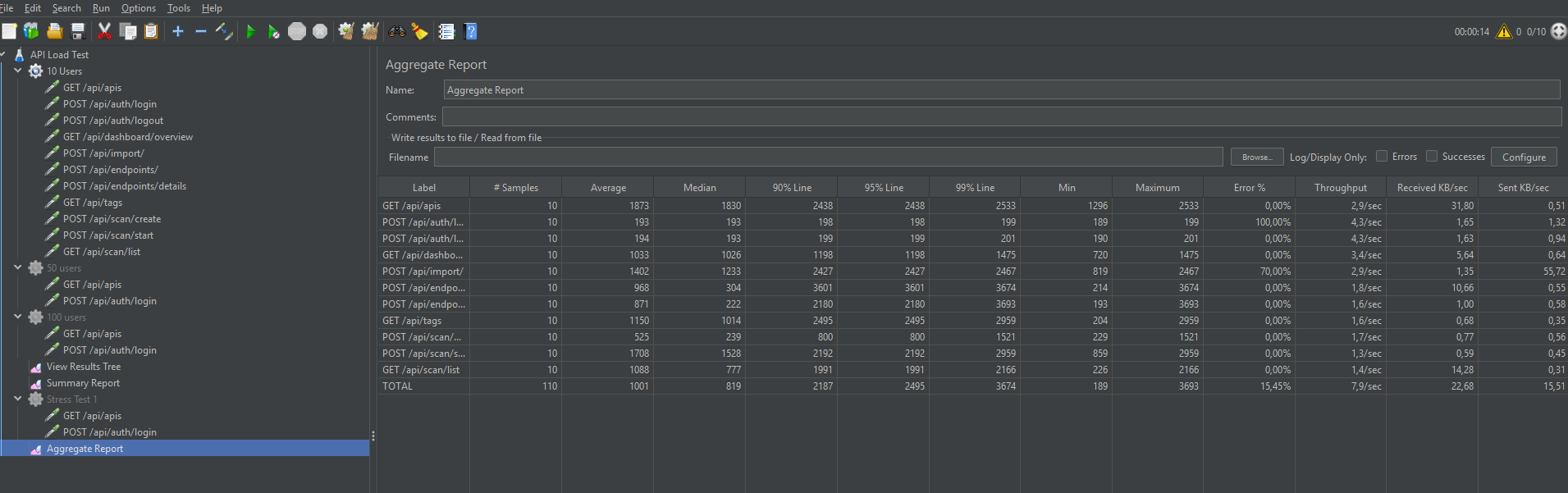
Task: Click the scissors Cut icon
Action: click(104, 31)
